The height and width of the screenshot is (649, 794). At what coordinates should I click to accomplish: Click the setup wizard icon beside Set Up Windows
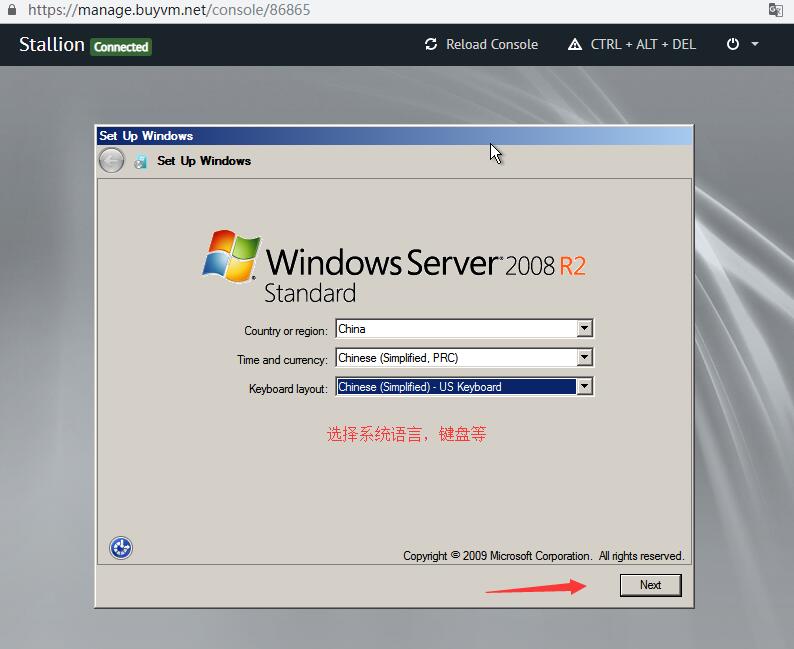pyautogui.click(x=140, y=161)
